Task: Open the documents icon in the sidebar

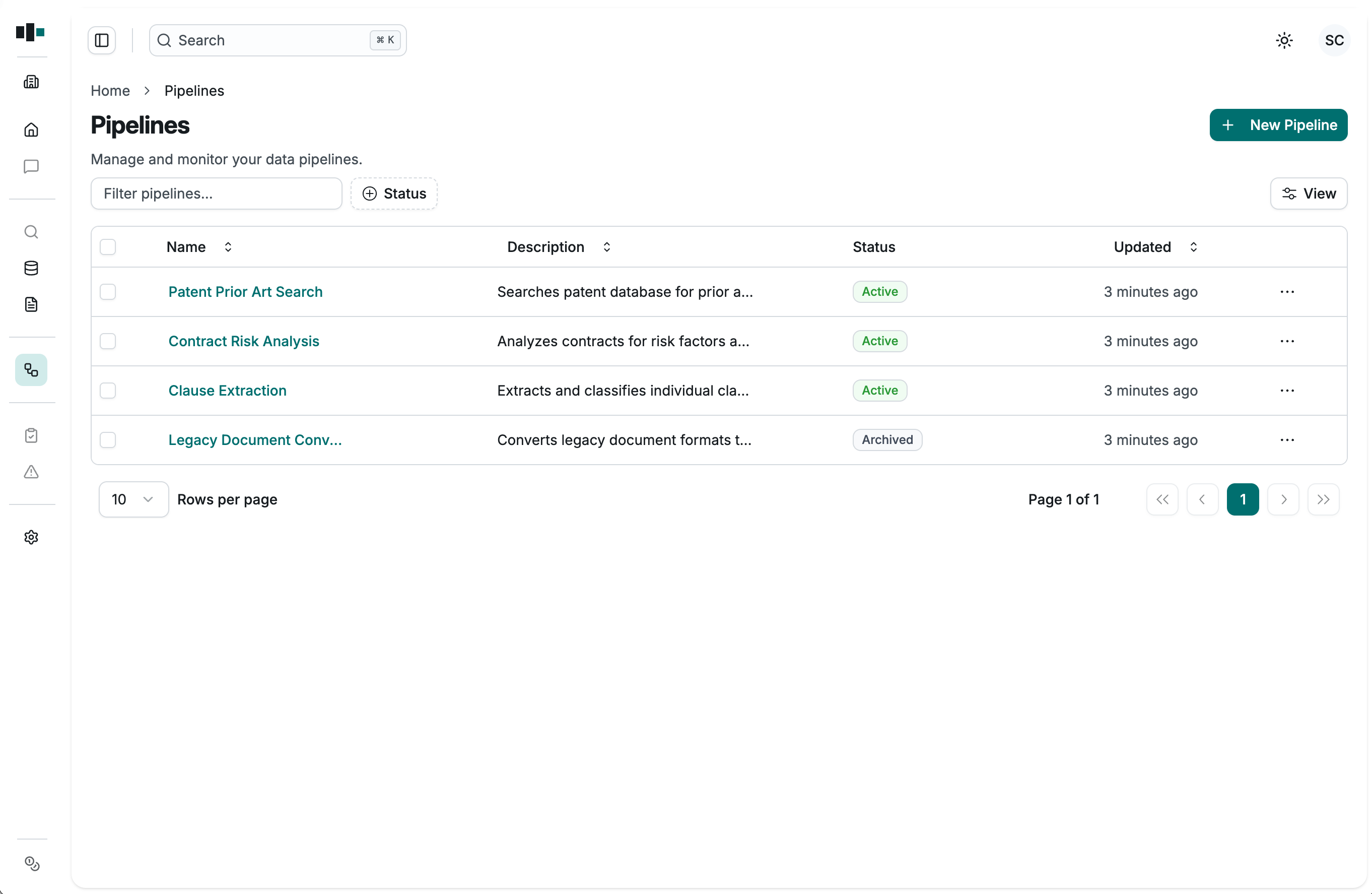Action: pos(31,304)
